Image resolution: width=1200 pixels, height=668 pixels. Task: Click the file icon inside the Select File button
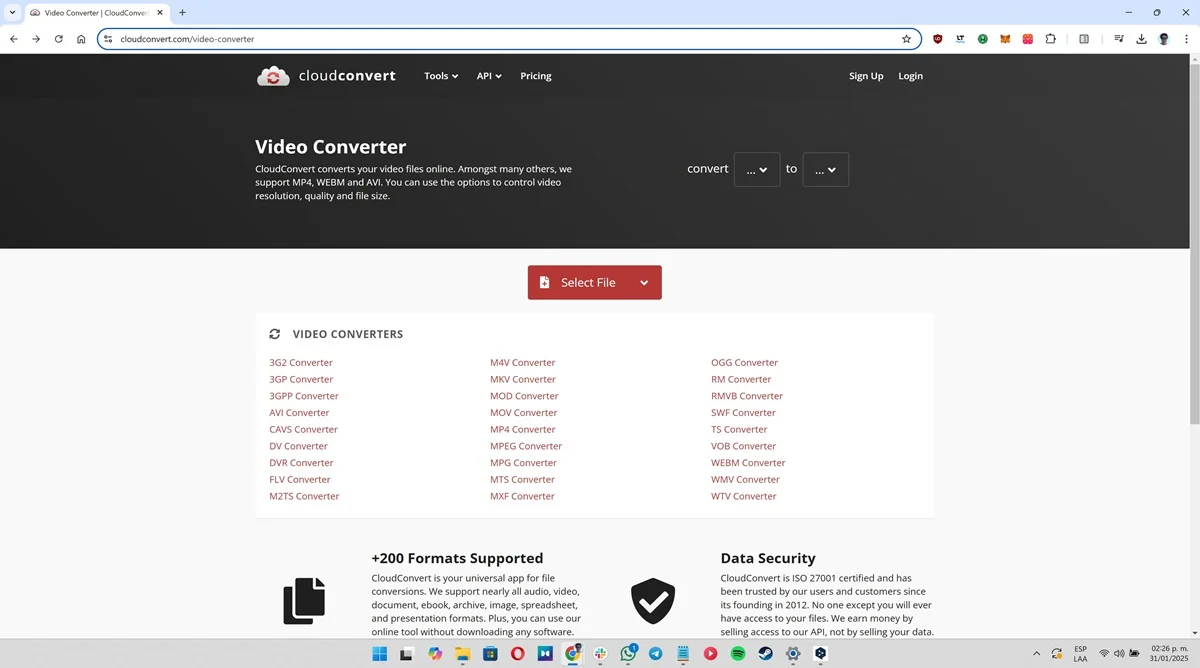[x=544, y=282]
